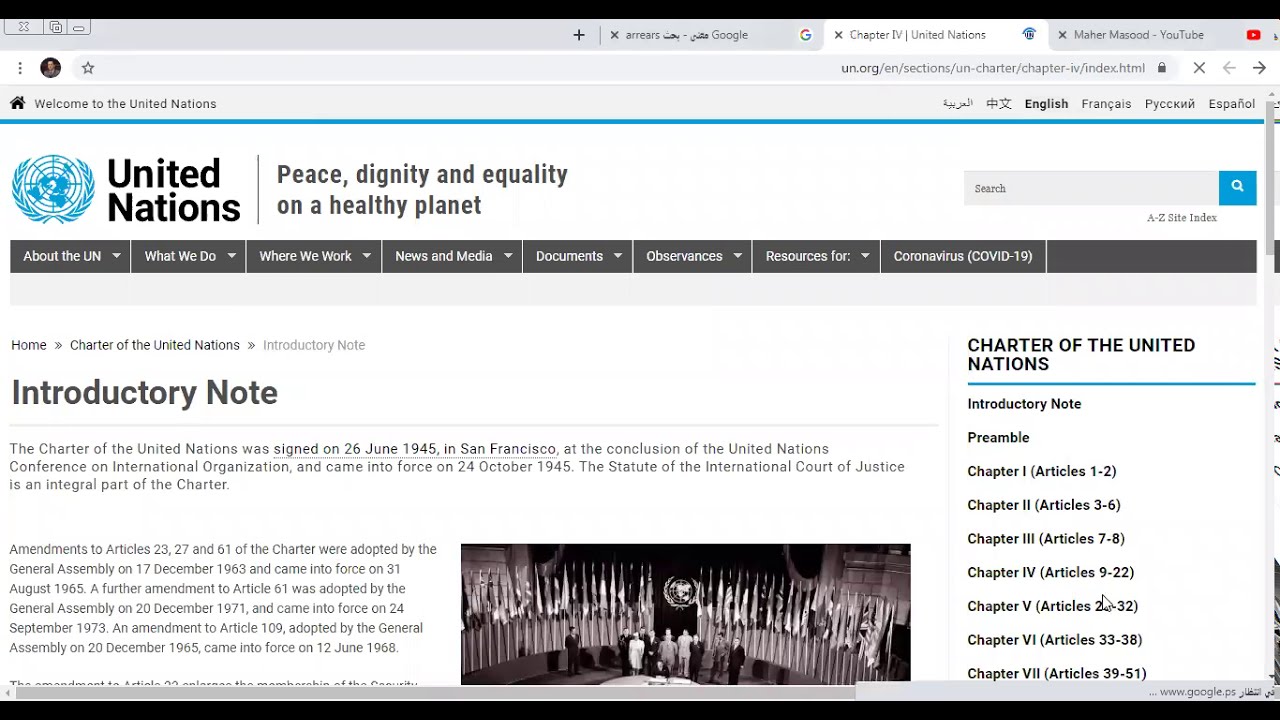Open the What We Do menu
This screenshot has width=1280, height=720.
point(180,256)
